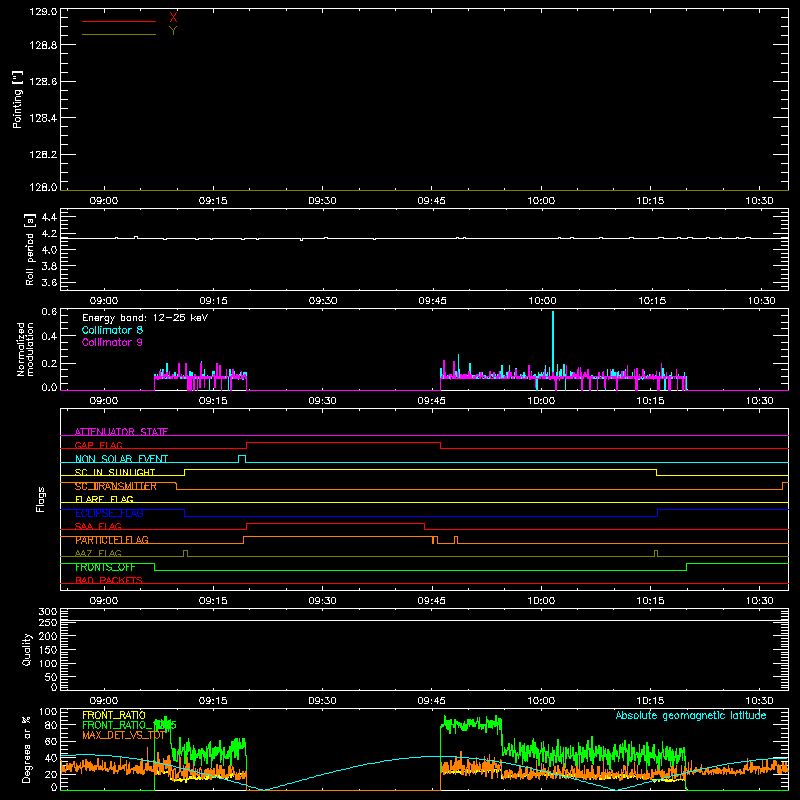Click the SC_IN_SUNLIGHT flag label

coord(115,472)
